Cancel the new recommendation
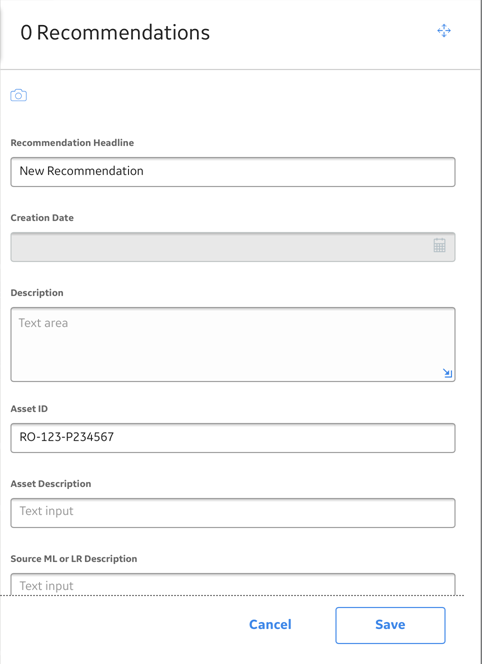 (x=270, y=625)
